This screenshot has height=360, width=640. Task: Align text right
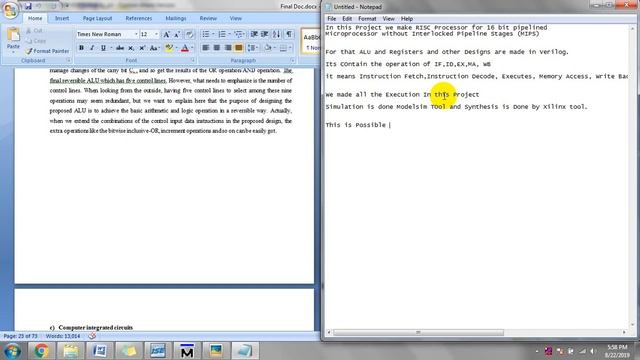(228, 48)
